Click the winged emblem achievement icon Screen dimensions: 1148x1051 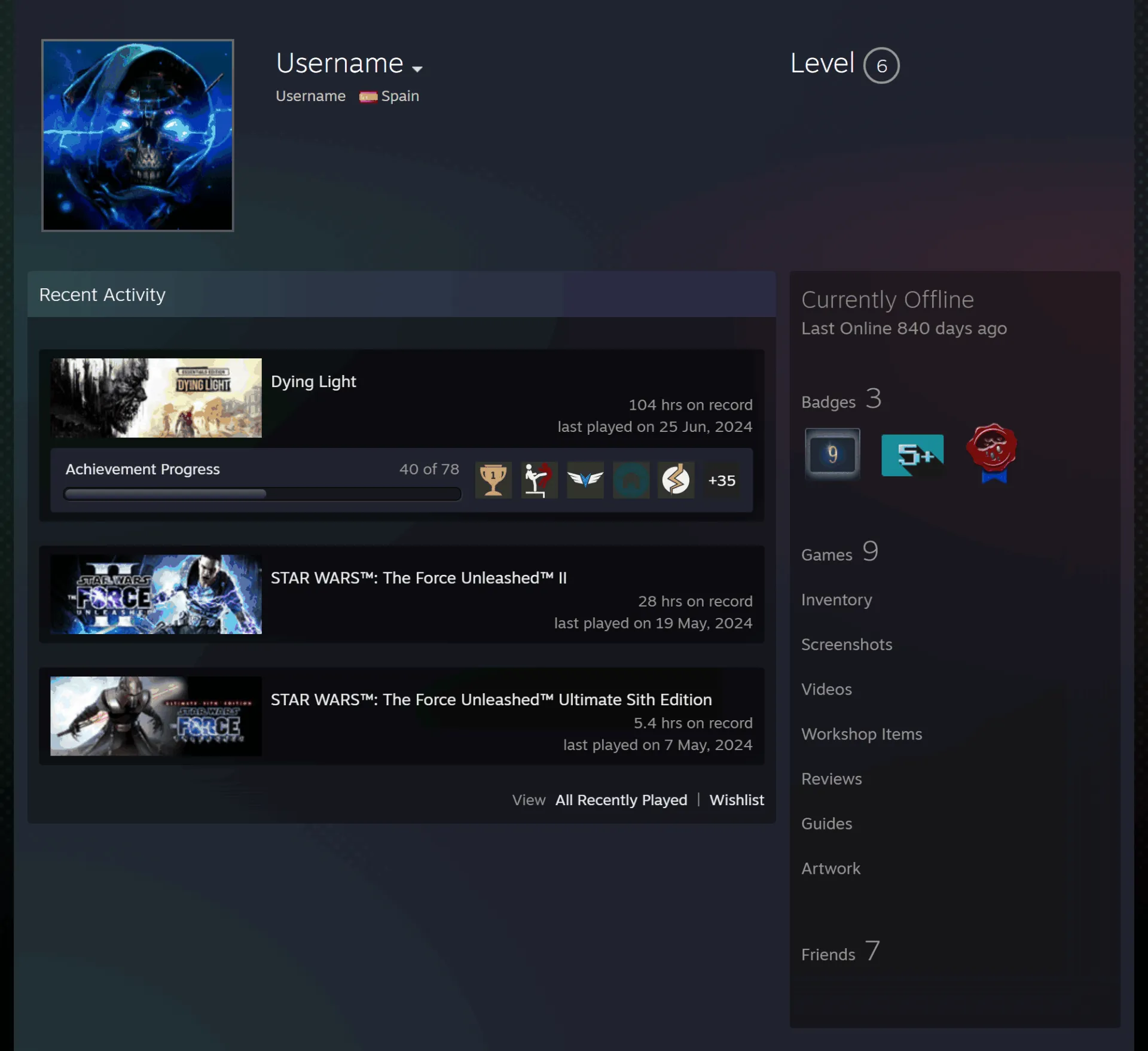click(585, 480)
